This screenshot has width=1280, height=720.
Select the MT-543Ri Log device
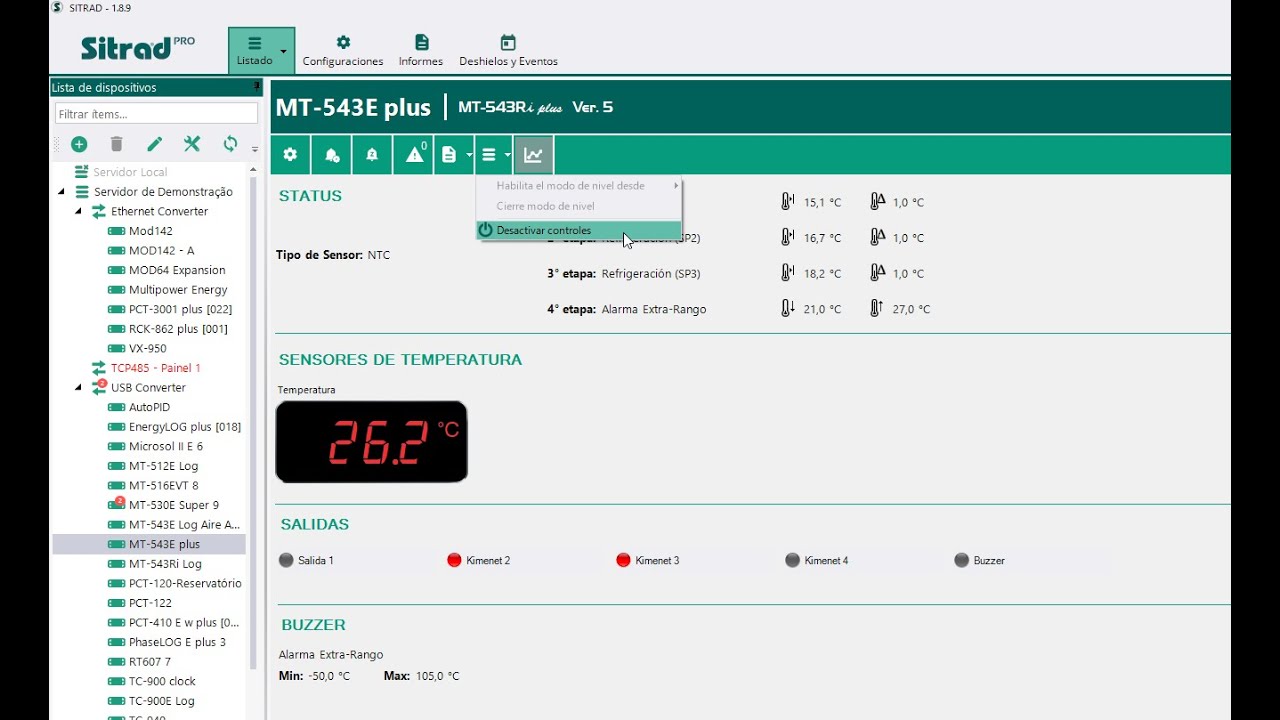(165, 564)
